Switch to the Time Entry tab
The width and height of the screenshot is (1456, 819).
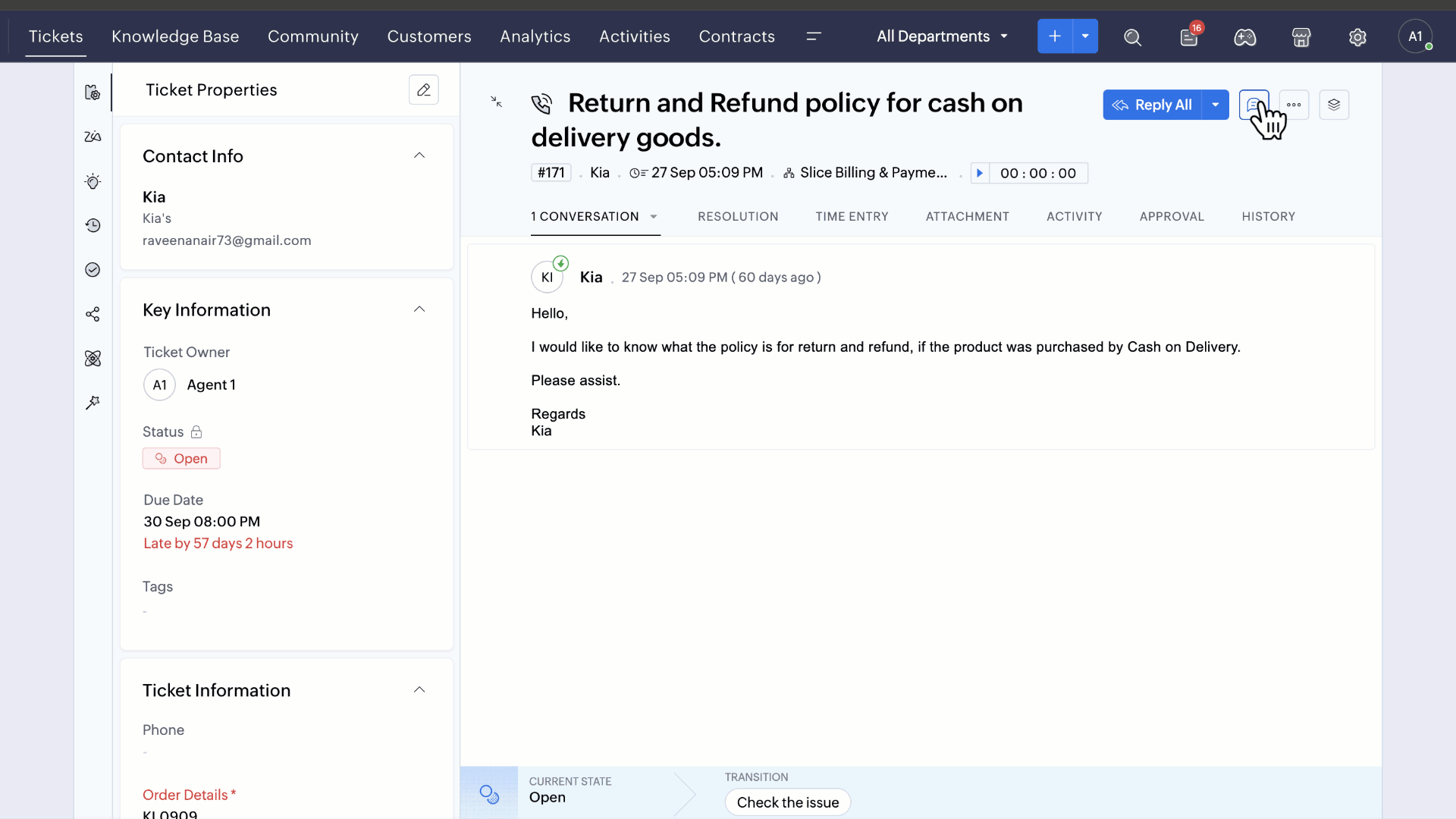pyautogui.click(x=852, y=217)
